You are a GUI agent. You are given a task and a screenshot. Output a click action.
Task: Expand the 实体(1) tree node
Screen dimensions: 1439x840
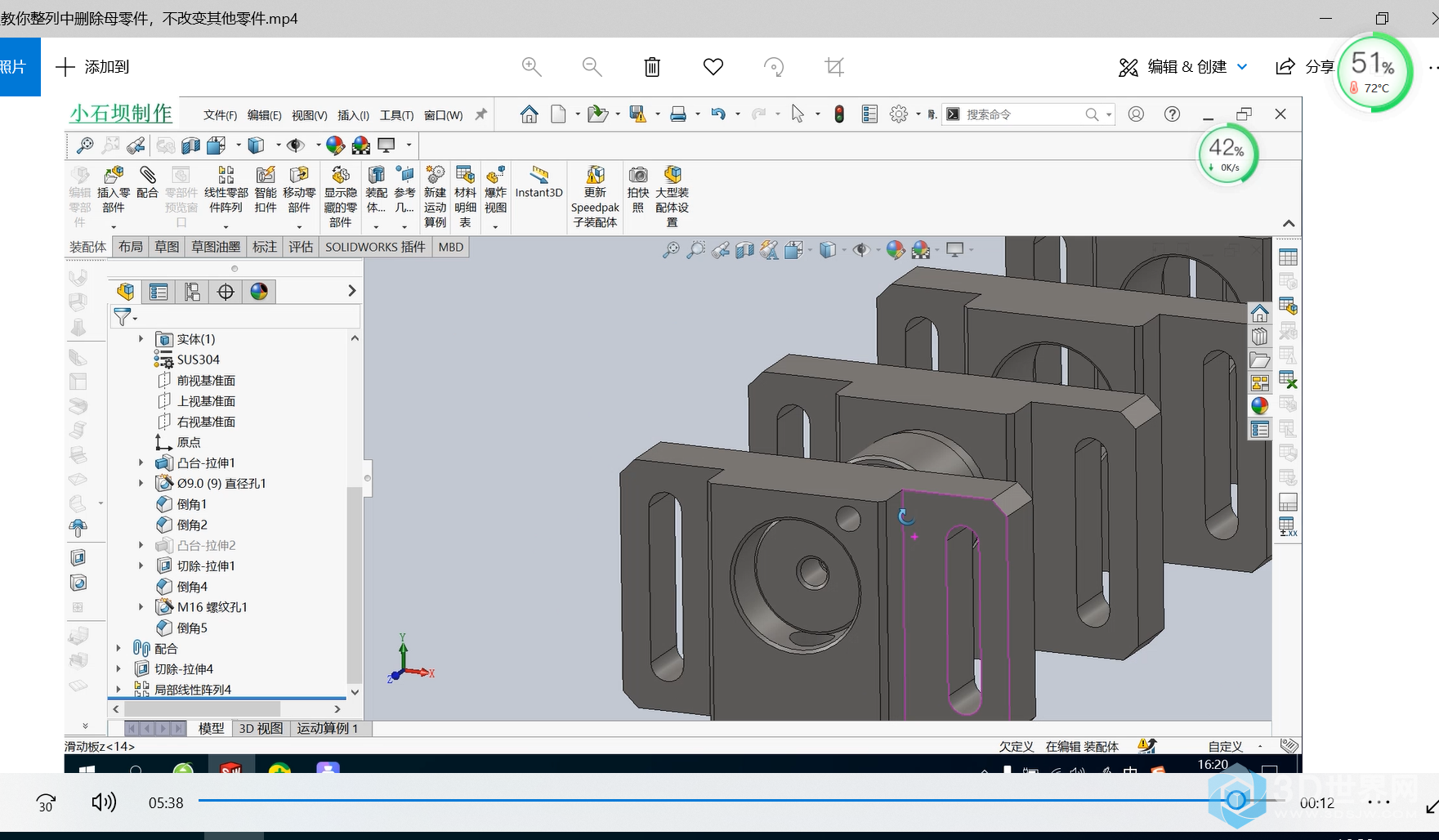click(x=141, y=339)
